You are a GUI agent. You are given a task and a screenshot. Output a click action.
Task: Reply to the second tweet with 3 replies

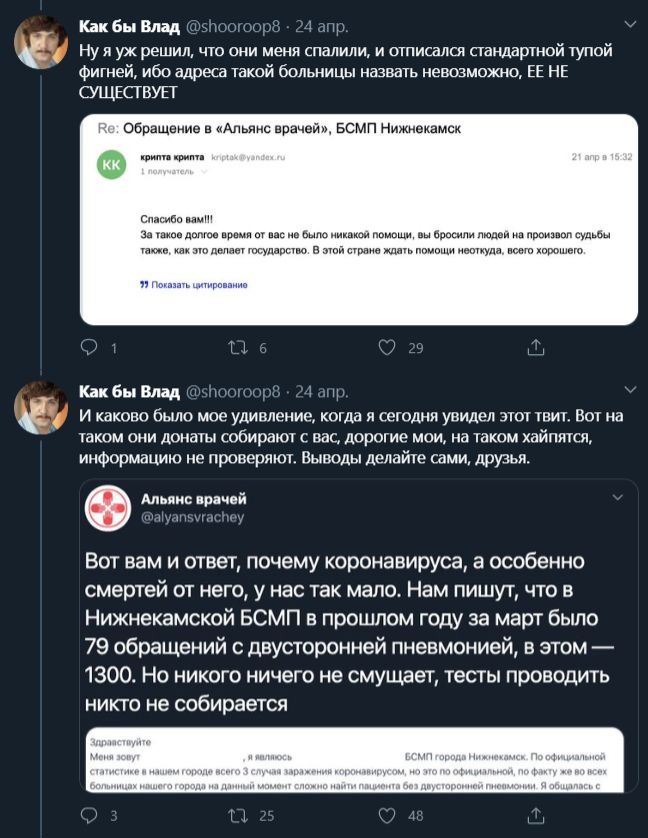[x=89, y=815]
